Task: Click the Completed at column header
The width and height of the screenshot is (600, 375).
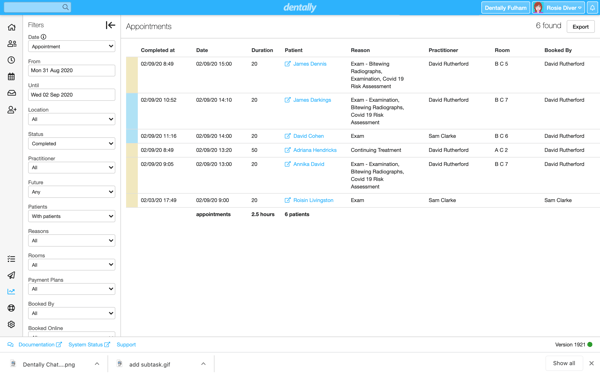Action: pyautogui.click(x=158, y=50)
